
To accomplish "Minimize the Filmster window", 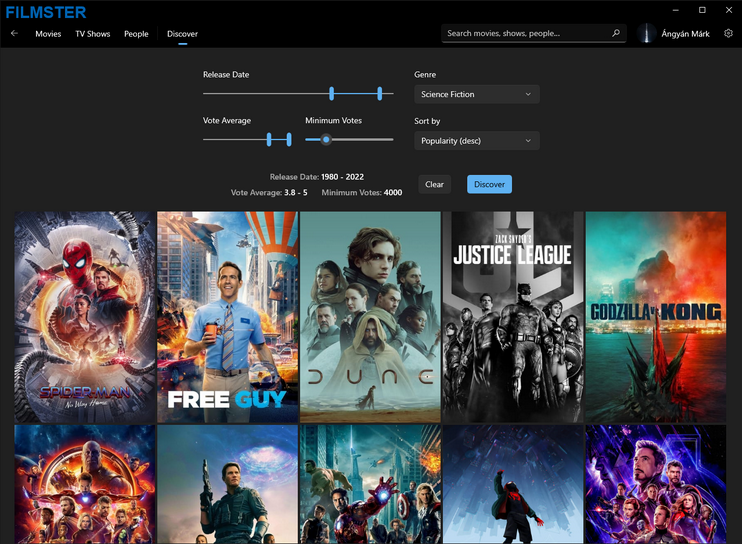I will click(x=676, y=10).
